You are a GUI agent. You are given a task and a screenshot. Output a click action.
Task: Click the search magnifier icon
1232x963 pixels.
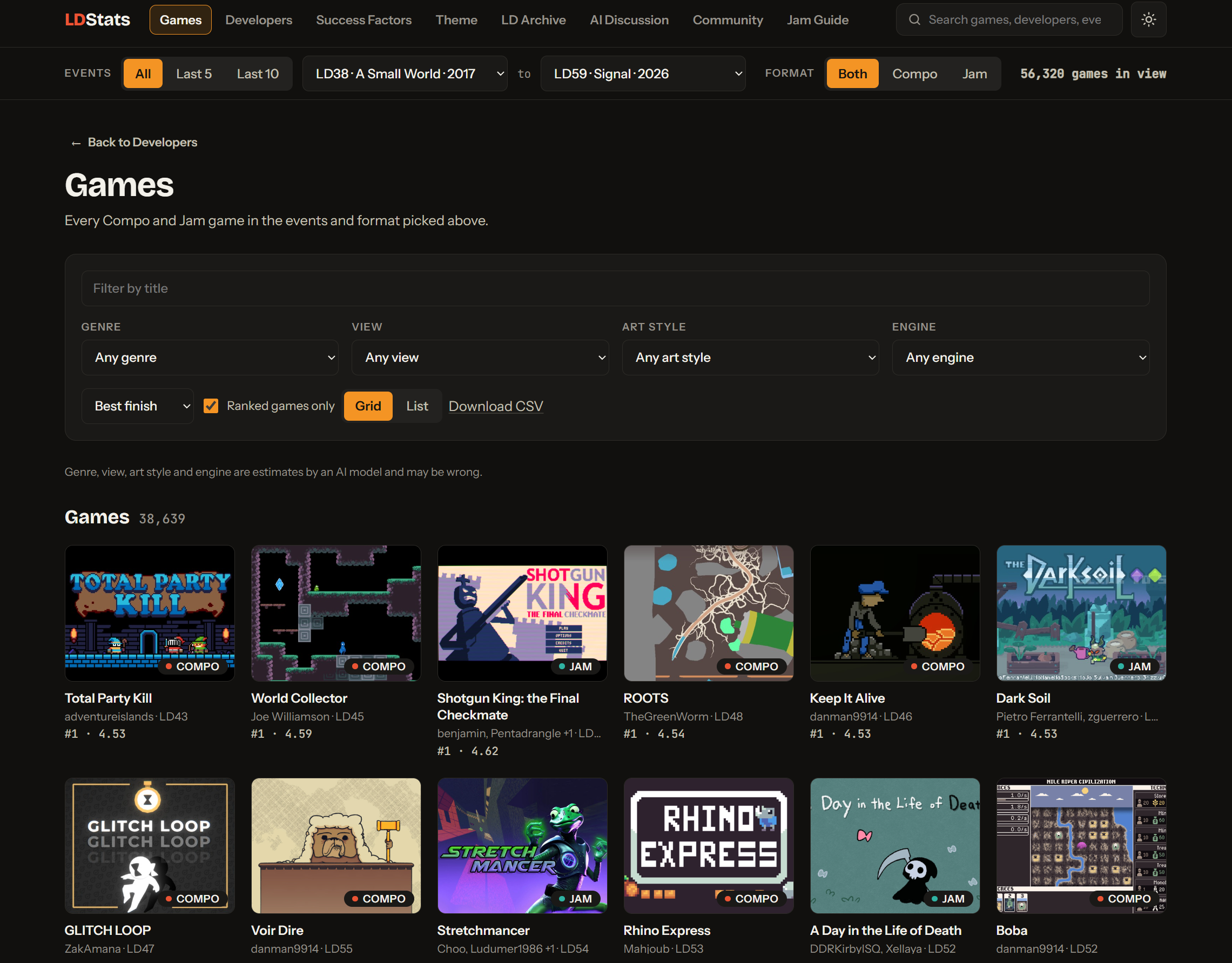[914, 20]
